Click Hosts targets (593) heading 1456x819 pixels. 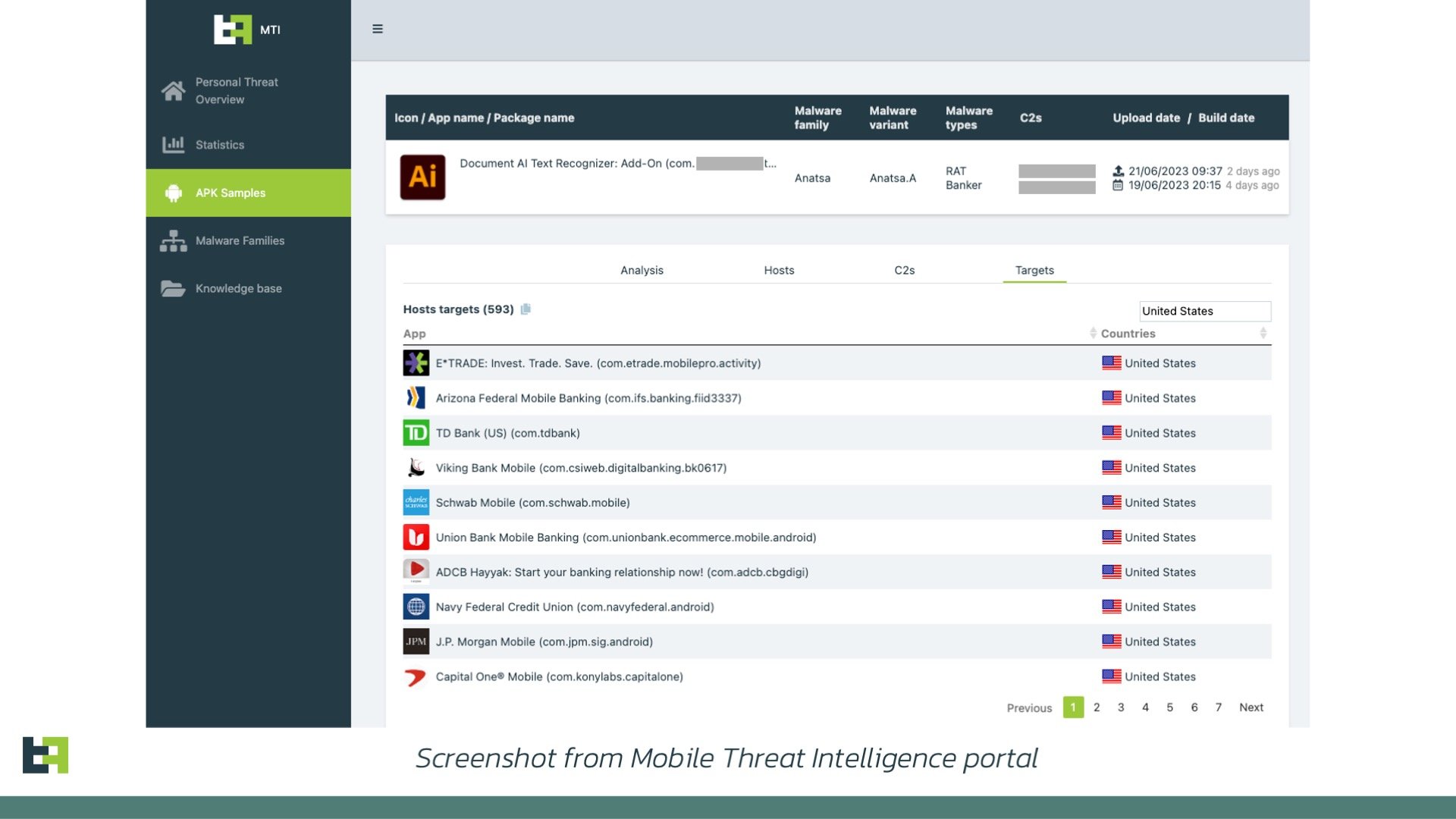tap(458, 309)
